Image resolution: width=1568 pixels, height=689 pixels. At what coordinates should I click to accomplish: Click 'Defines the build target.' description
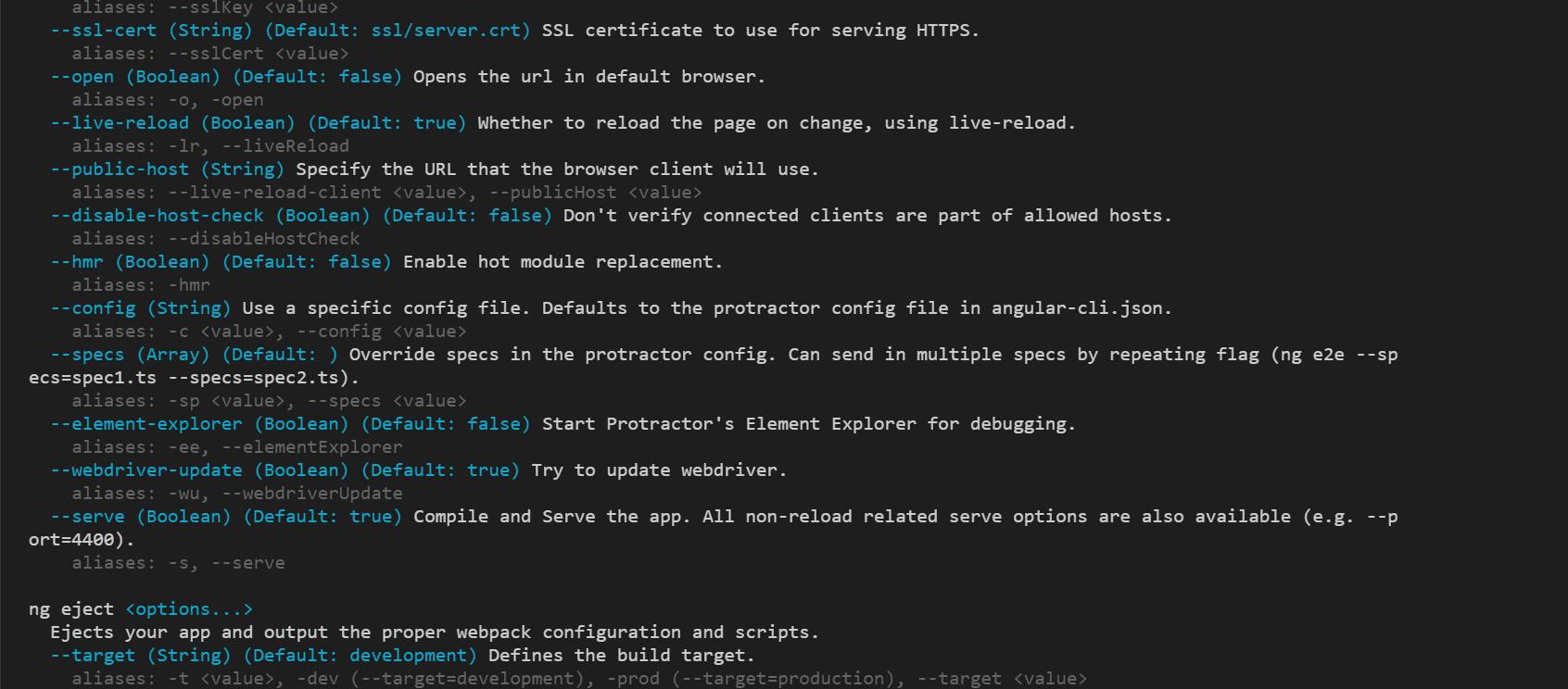[622, 656]
